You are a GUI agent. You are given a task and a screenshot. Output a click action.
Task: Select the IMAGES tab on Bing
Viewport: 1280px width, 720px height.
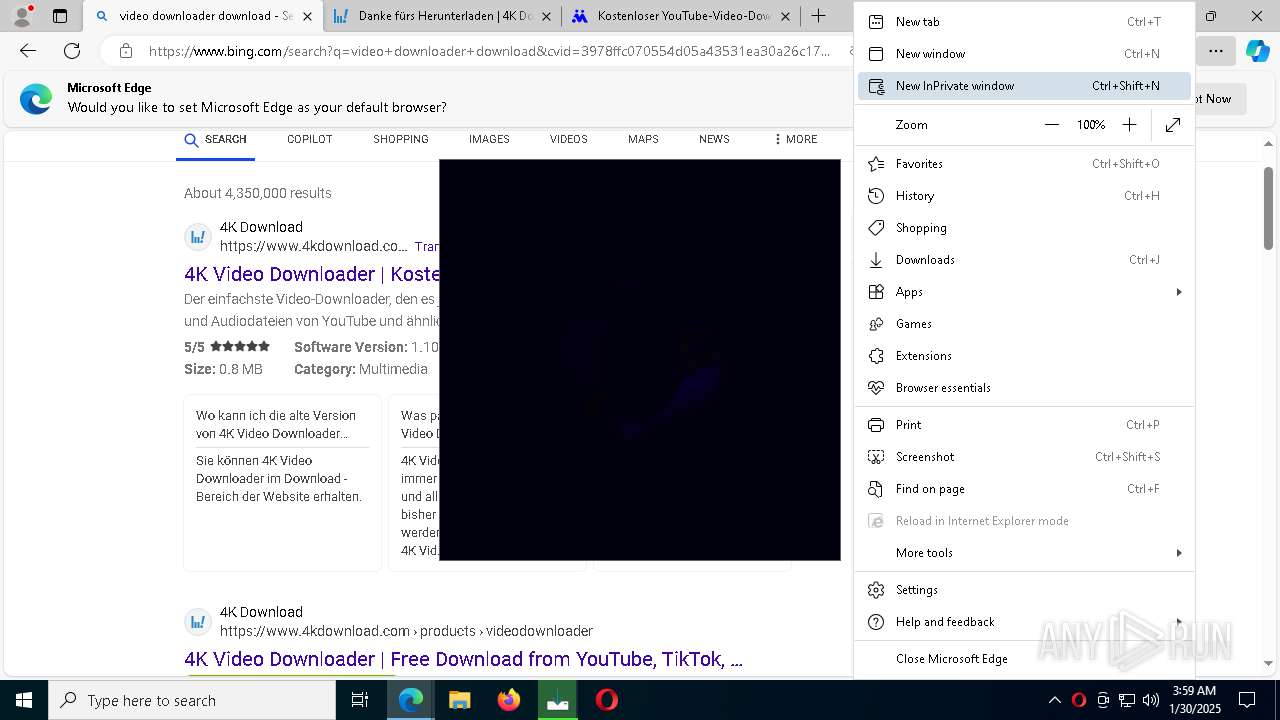pyautogui.click(x=489, y=139)
